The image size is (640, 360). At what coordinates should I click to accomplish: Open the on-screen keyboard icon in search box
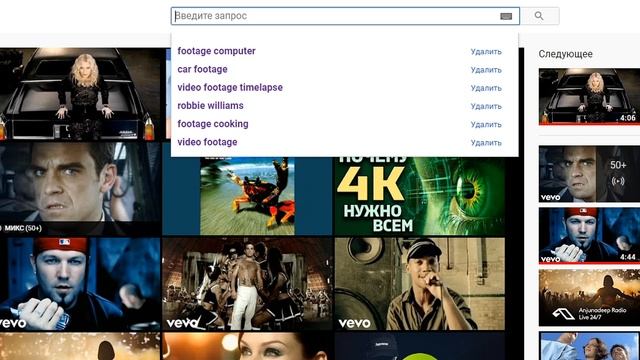pyautogui.click(x=506, y=16)
